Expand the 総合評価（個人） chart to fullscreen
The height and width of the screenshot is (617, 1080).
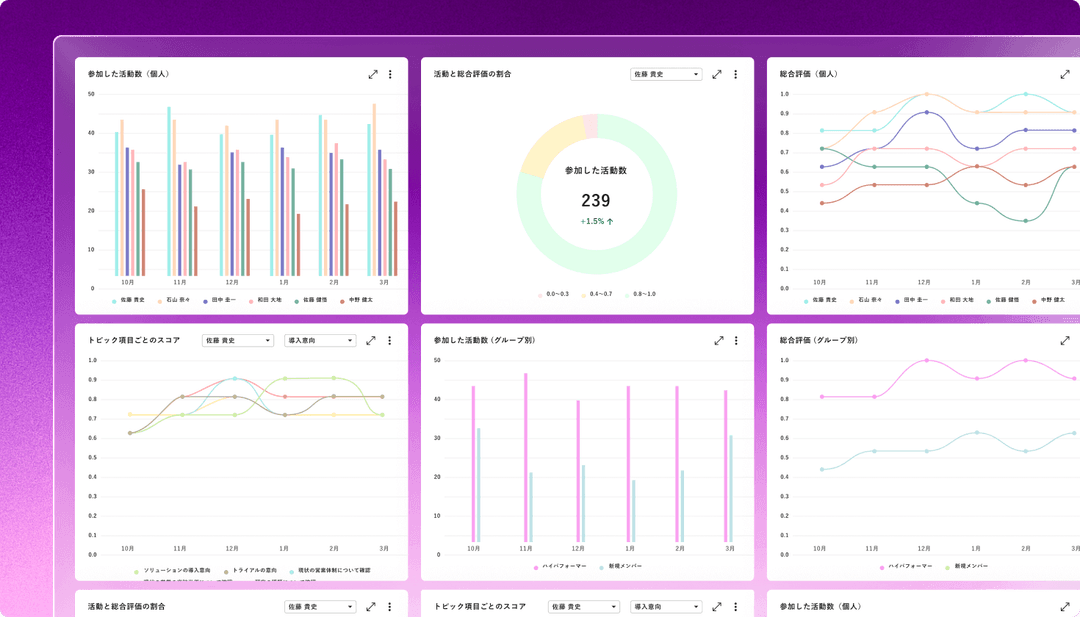pyautogui.click(x=1065, y=74)
